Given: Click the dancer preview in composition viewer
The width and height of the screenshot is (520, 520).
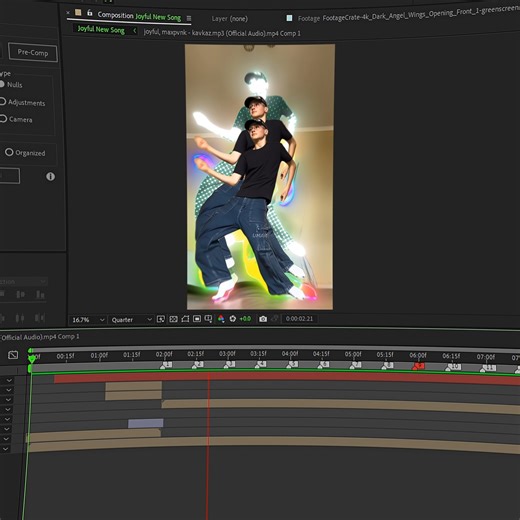Looking at the screenshot, I should (260, 177).
